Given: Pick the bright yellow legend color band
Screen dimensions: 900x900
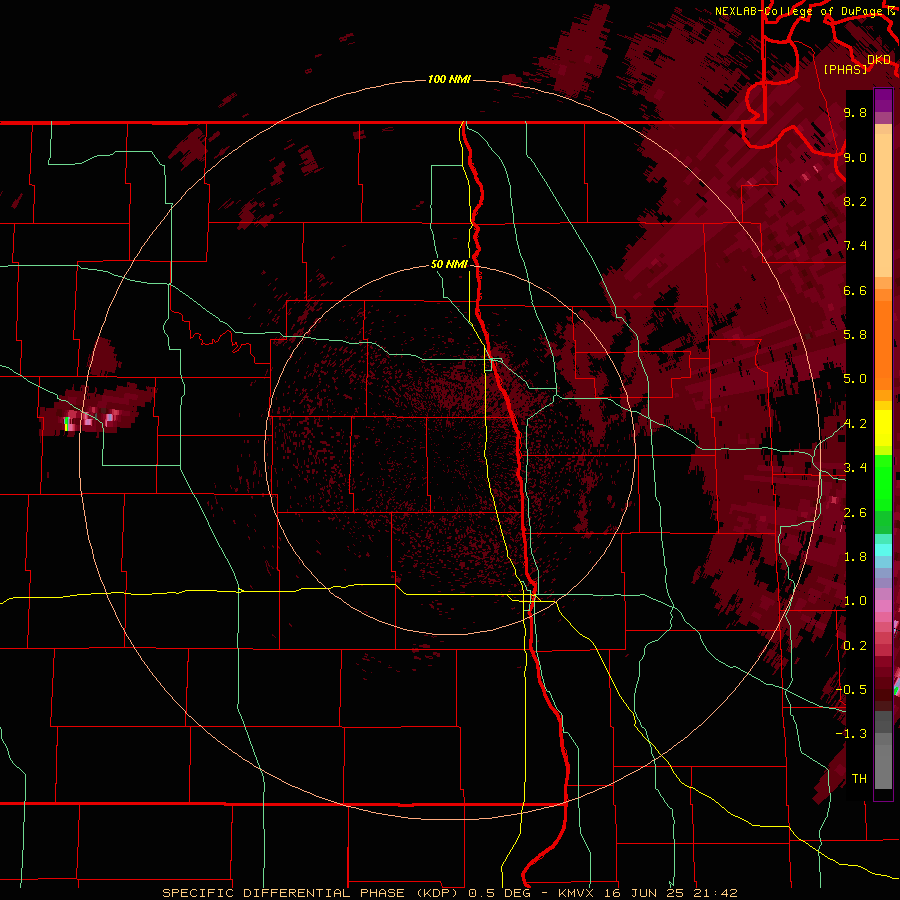Looking at the screenshot, I should [x=883, y=428].
